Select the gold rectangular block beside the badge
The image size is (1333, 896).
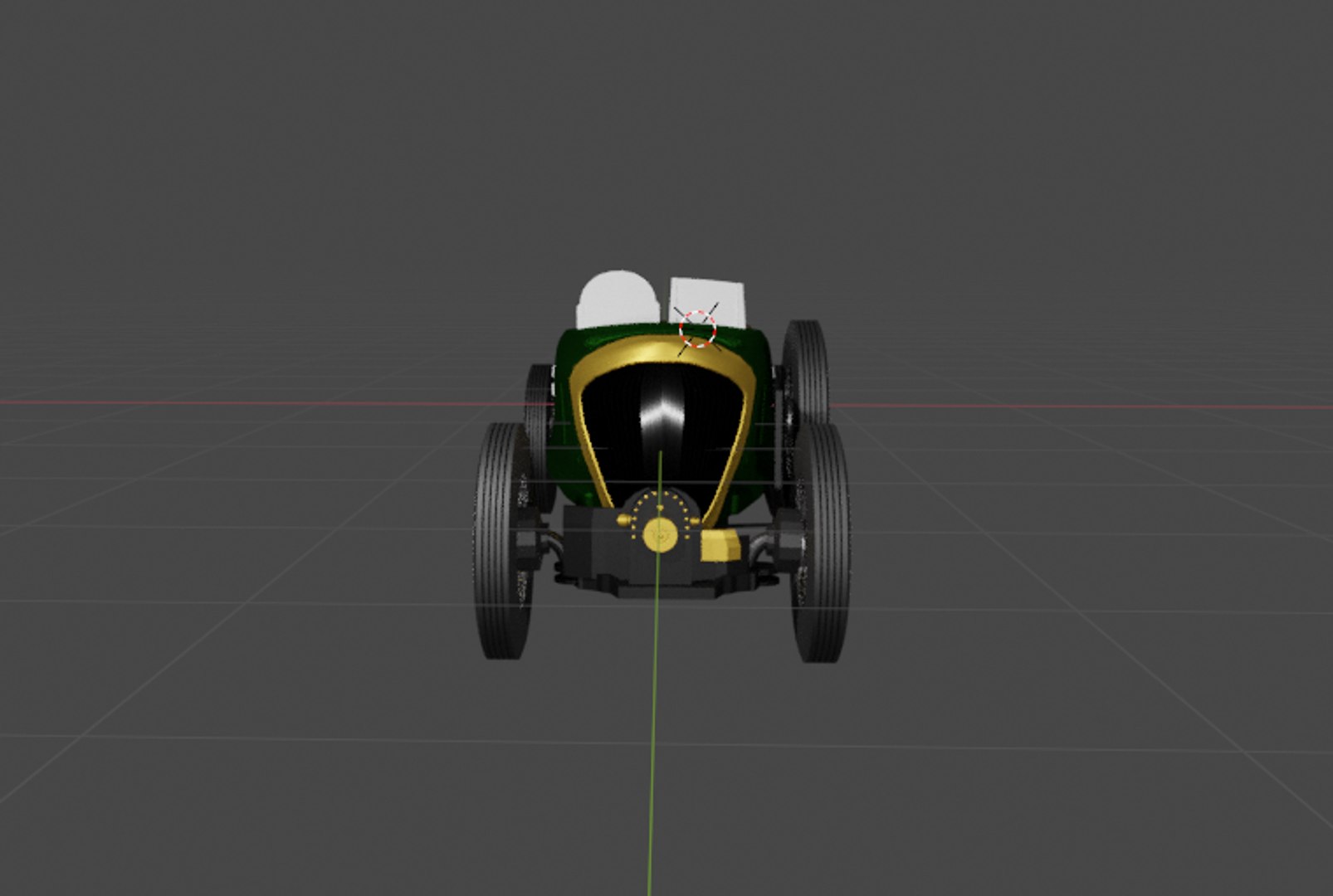click(720, 545)
